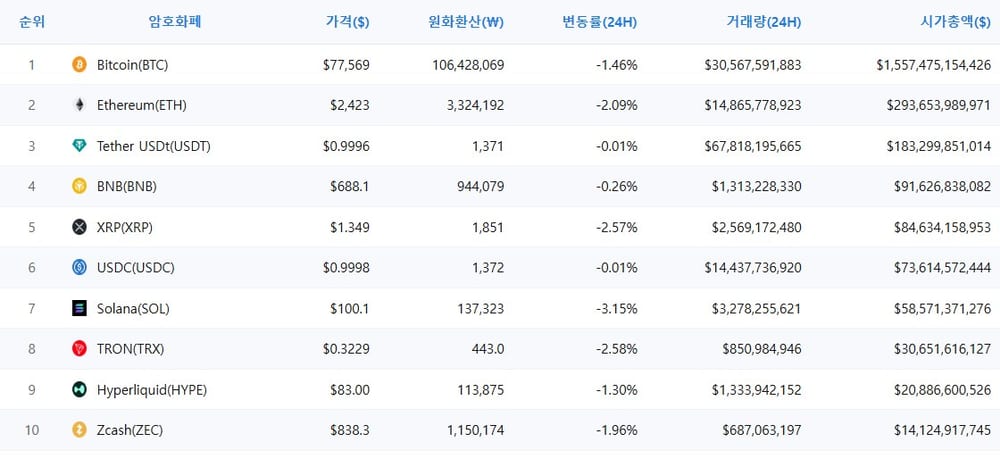
Task: Sort by 시가총액($) column header
Action: tap(955, 22)
